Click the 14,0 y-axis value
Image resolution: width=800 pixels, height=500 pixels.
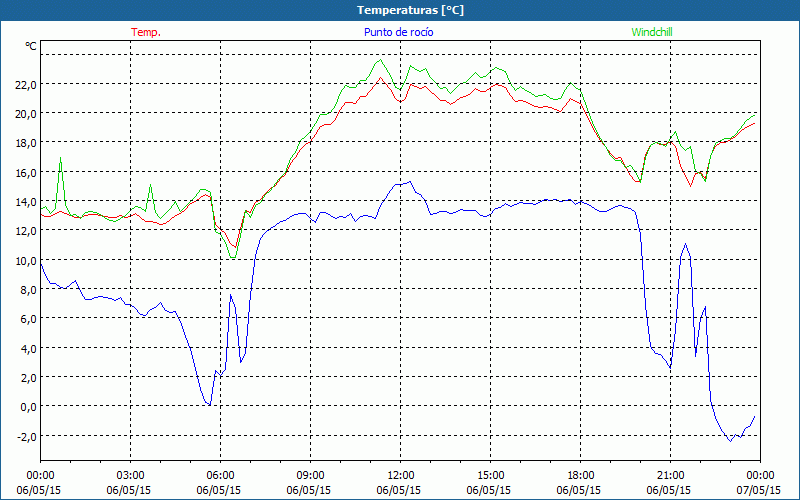coord(26,201)
